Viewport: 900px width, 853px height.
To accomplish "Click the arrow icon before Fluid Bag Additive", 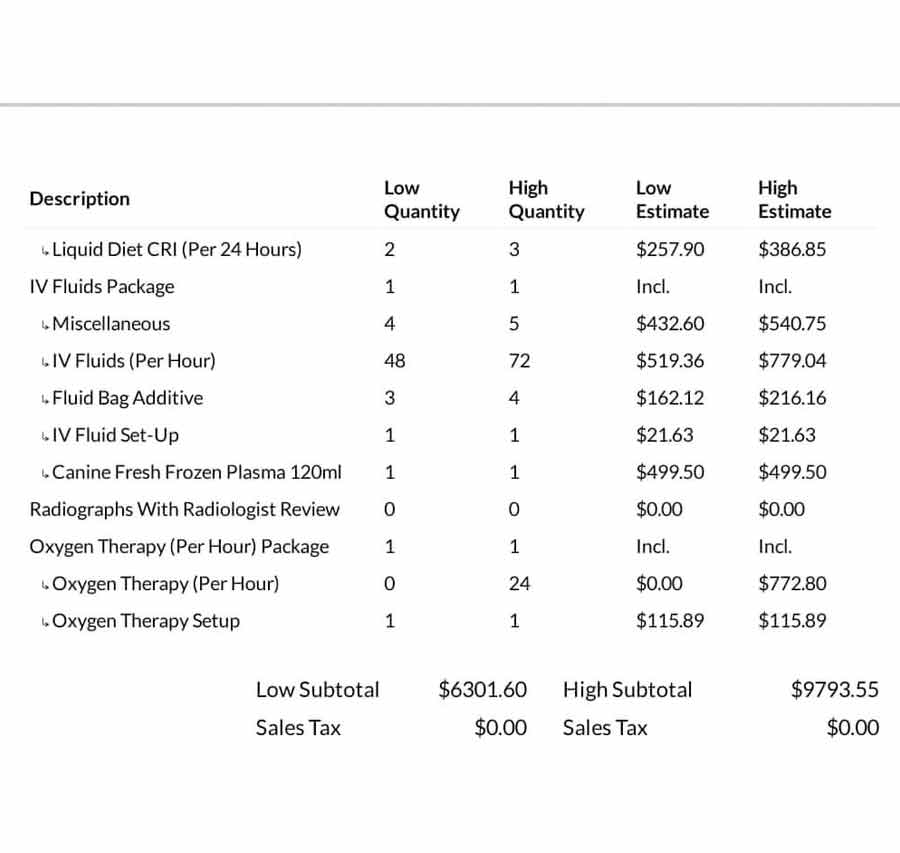I will tap(44, 399).
